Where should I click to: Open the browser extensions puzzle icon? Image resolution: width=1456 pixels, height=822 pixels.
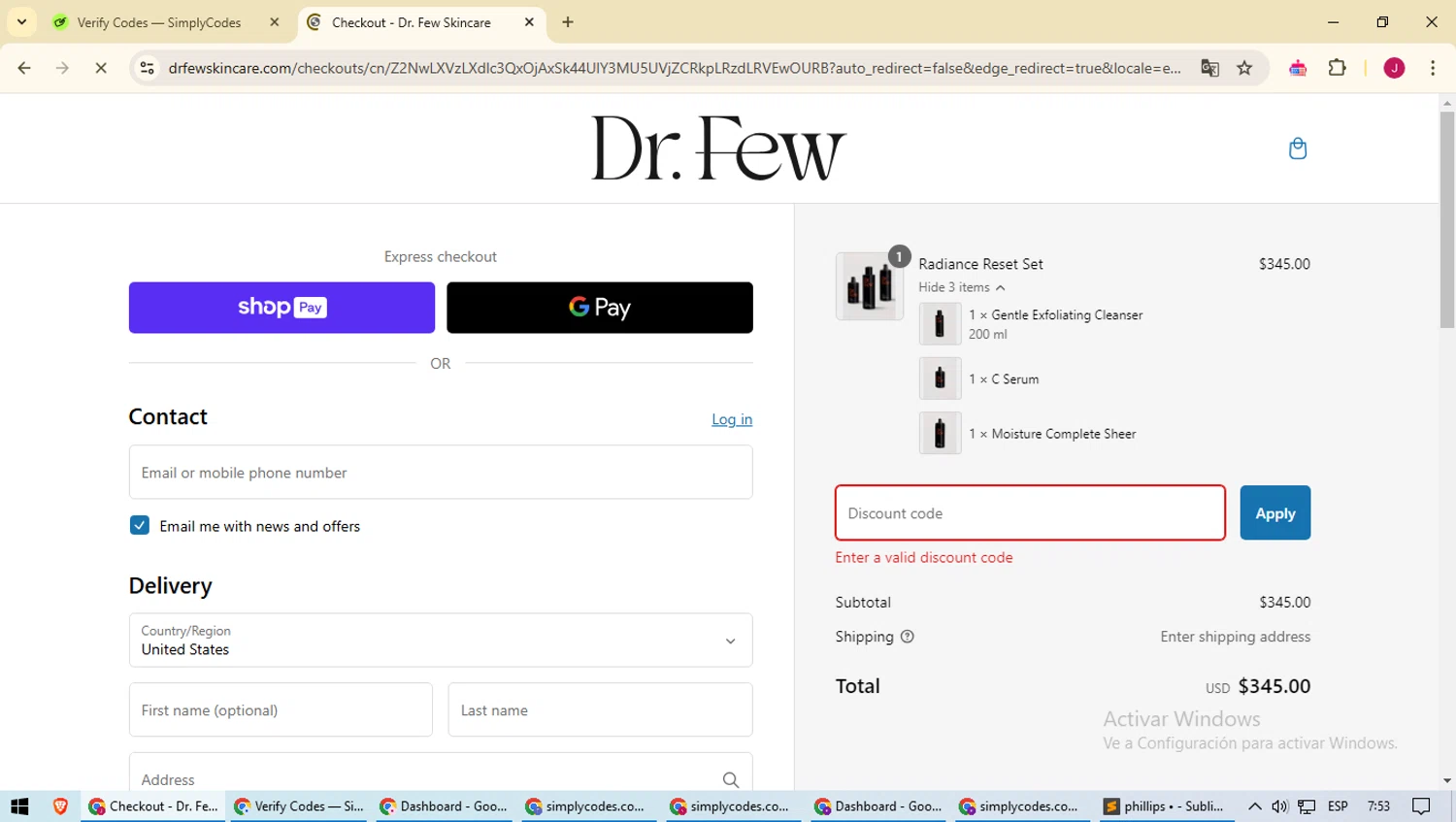1337,68
